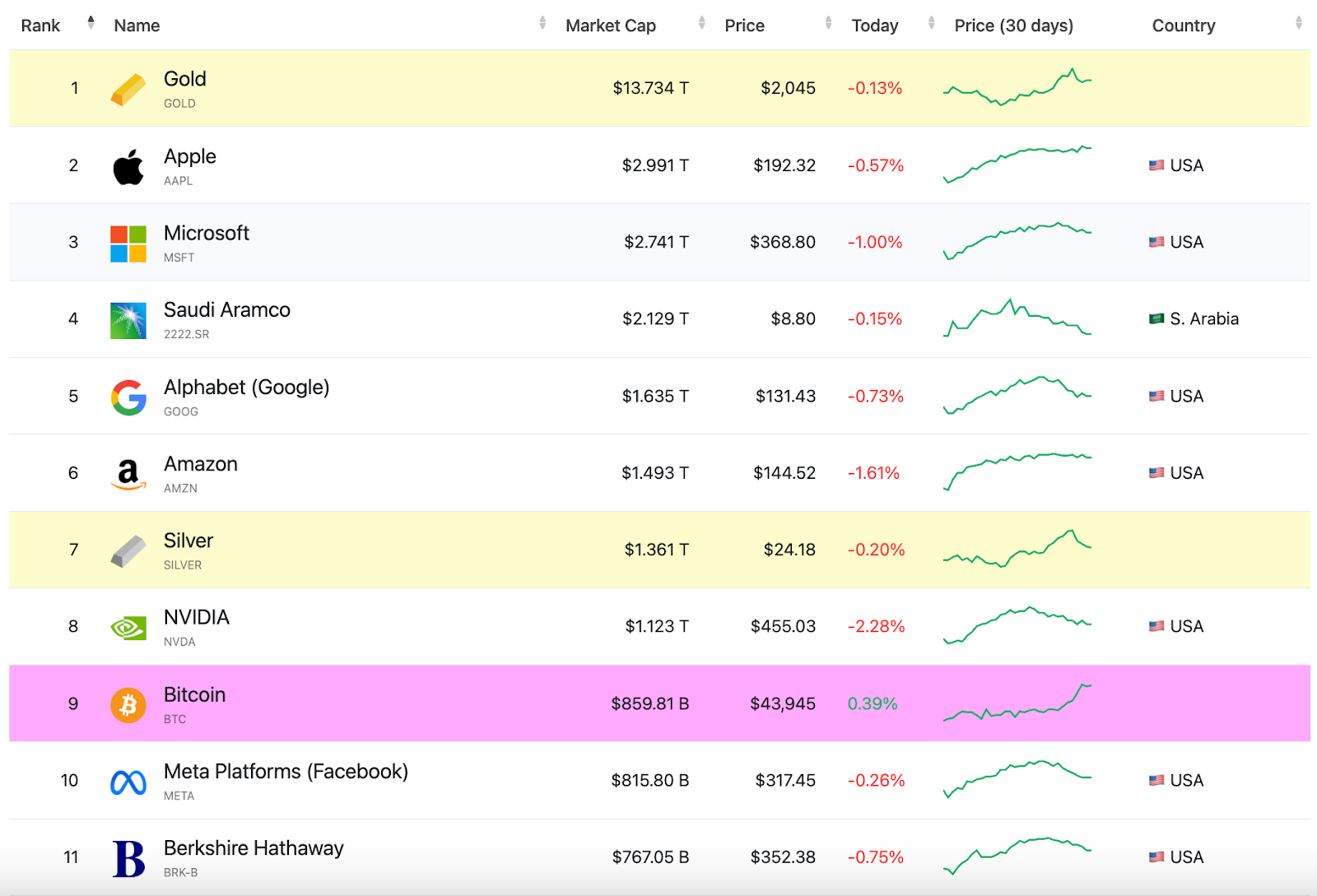This screenshot has height=896, width=1317.
Task: Click the NVIDIA logo icon
Action: point(128,628)
